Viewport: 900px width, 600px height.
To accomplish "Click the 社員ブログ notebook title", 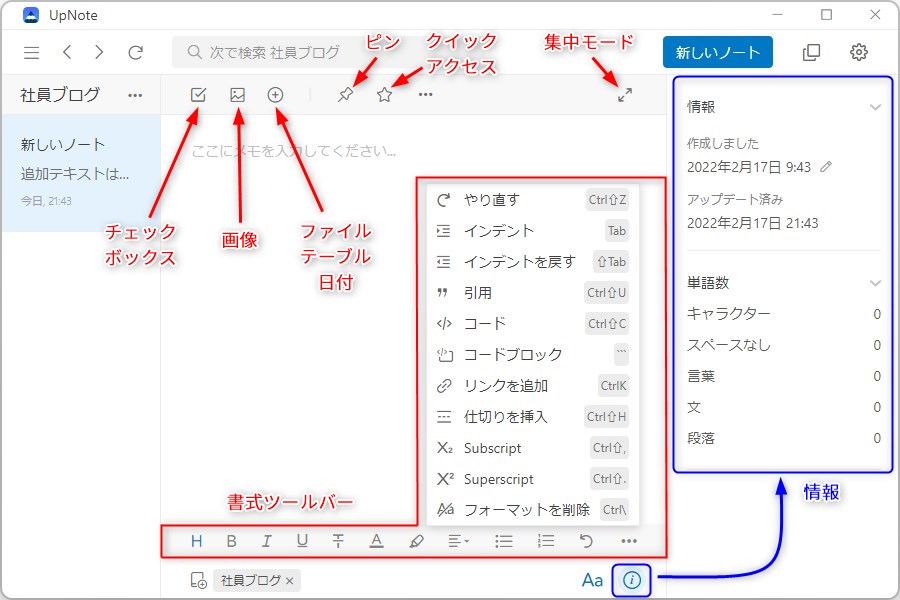I will 60,95.
